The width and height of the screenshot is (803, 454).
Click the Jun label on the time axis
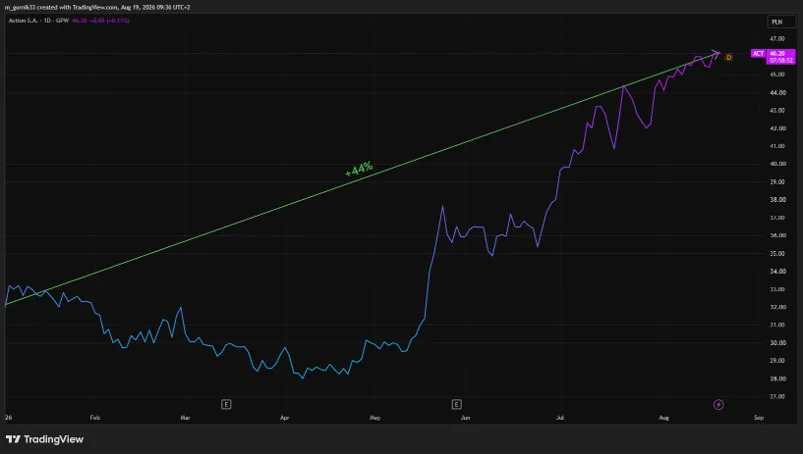pyautogui.click(x=465, y=418)
